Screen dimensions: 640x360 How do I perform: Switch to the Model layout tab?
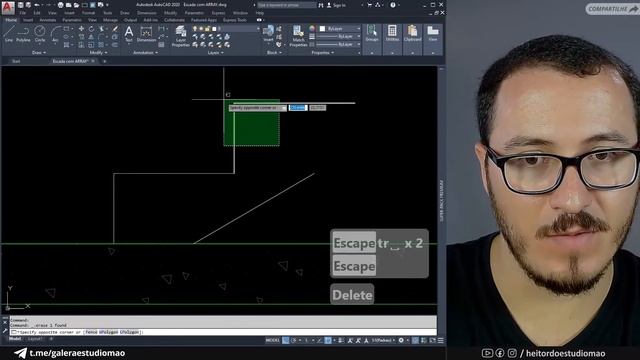tap(15, 339)
